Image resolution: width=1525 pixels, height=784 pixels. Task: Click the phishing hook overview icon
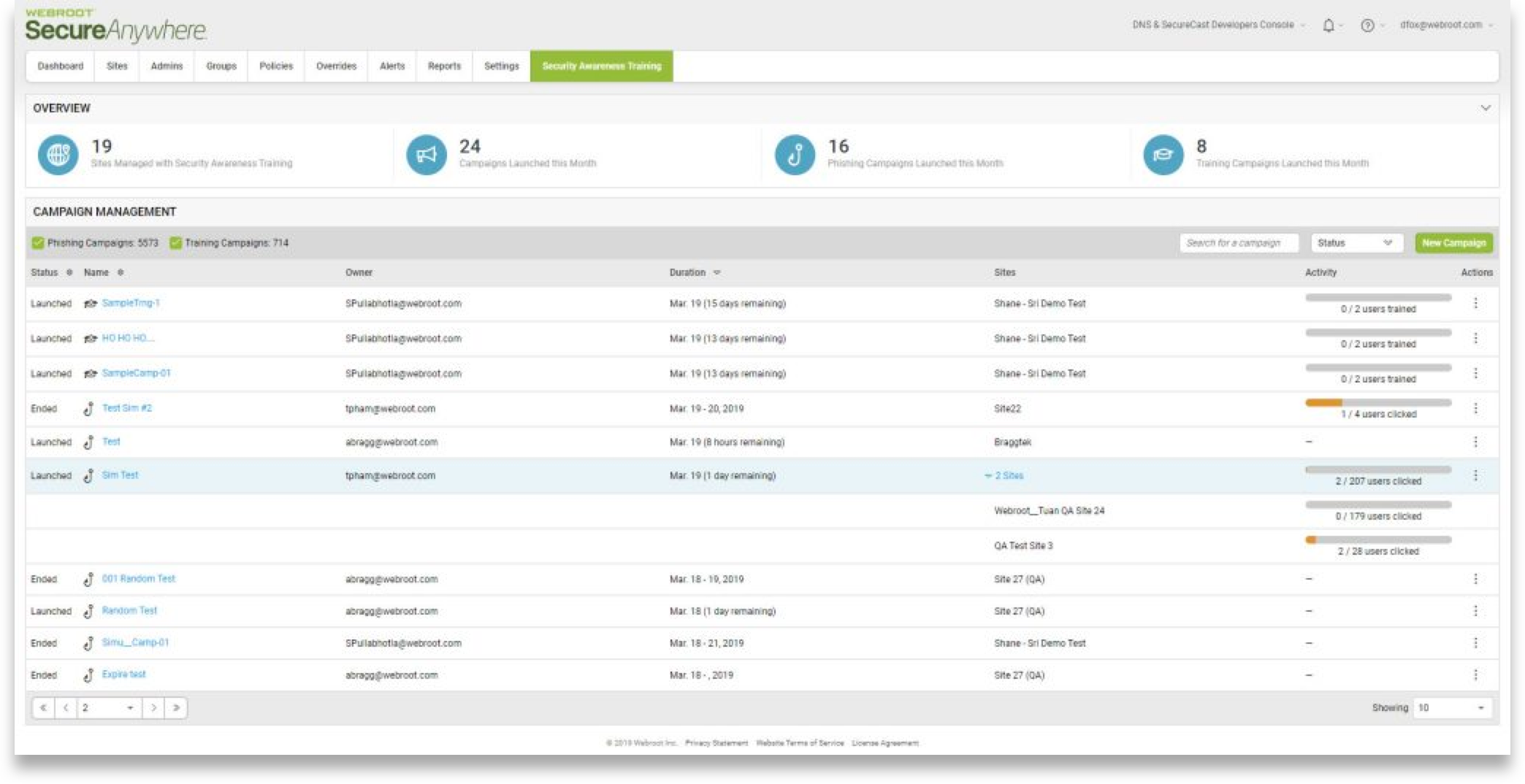795,155
